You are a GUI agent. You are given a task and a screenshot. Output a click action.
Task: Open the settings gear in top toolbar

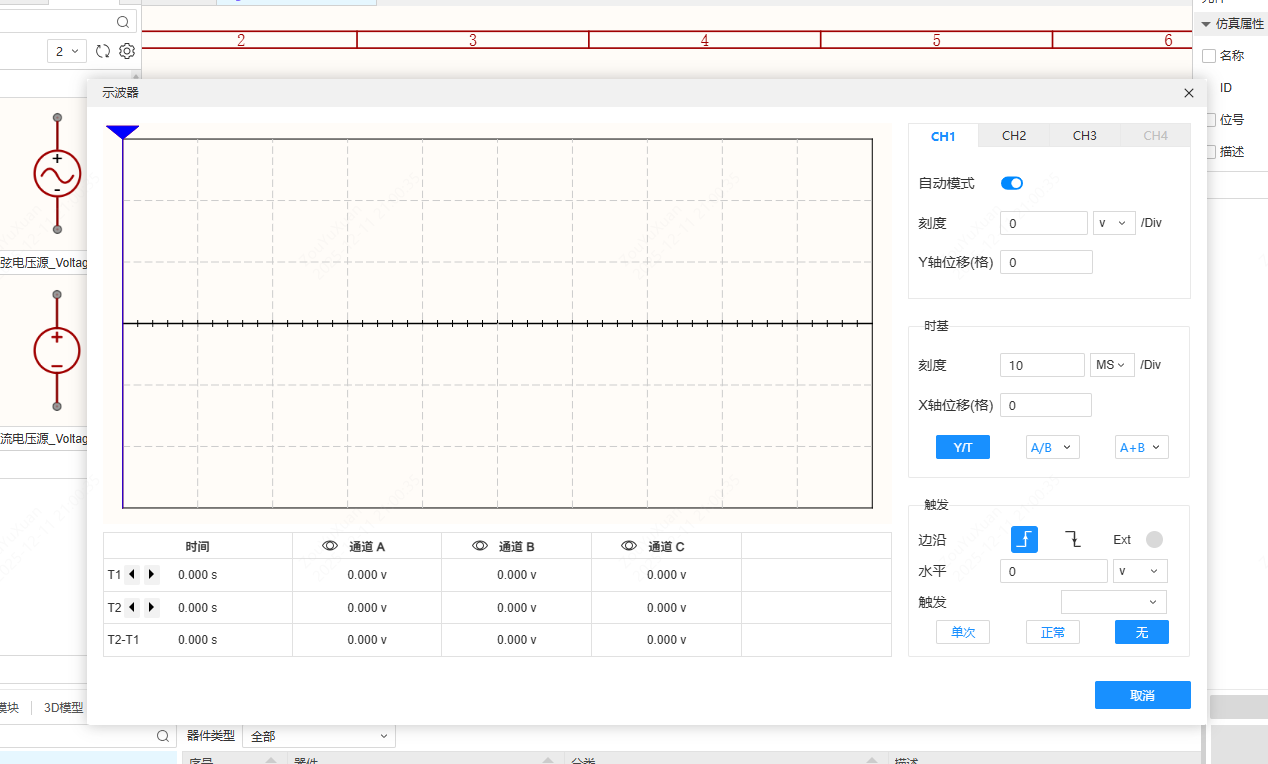click(126, 51)
